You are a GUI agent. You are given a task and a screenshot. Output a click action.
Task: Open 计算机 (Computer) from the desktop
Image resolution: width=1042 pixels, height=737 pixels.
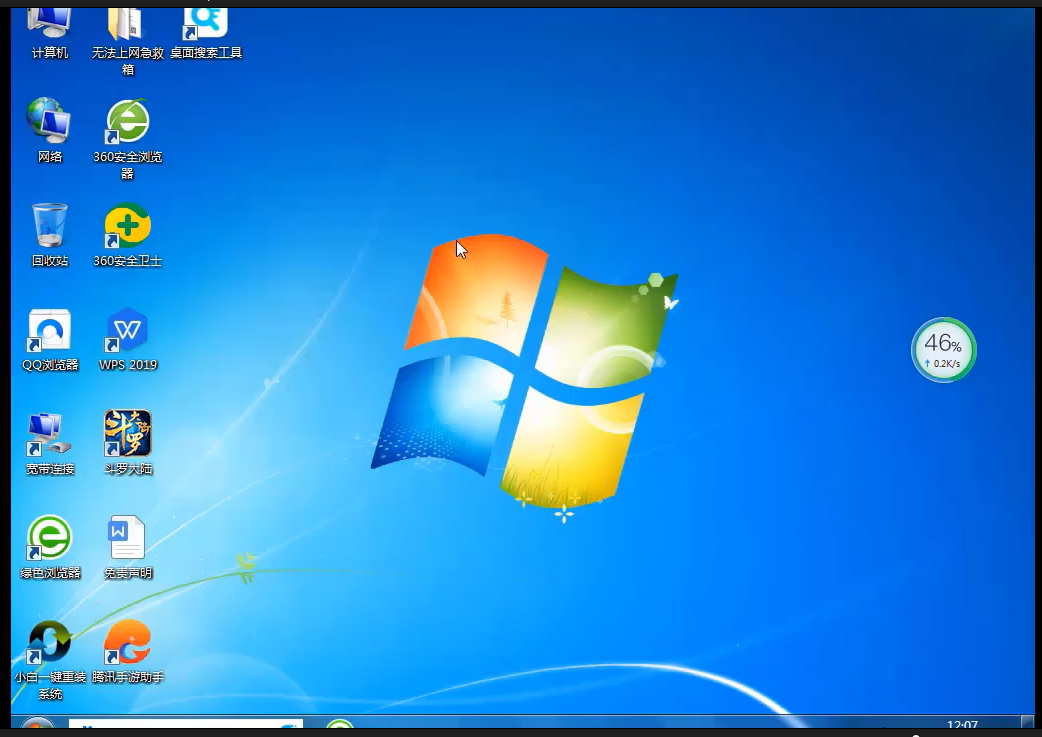coord(49,25)
